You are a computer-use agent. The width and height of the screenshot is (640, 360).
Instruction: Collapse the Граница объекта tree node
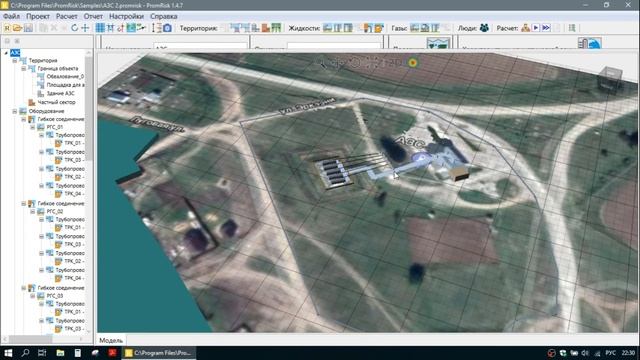pos(24,69)
